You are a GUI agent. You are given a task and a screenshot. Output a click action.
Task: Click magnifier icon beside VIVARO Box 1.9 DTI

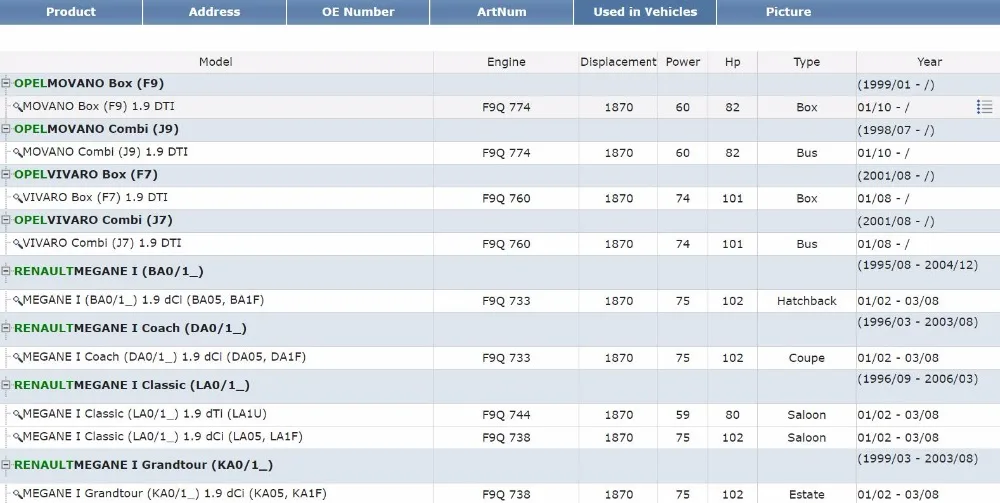click(18, 198)
